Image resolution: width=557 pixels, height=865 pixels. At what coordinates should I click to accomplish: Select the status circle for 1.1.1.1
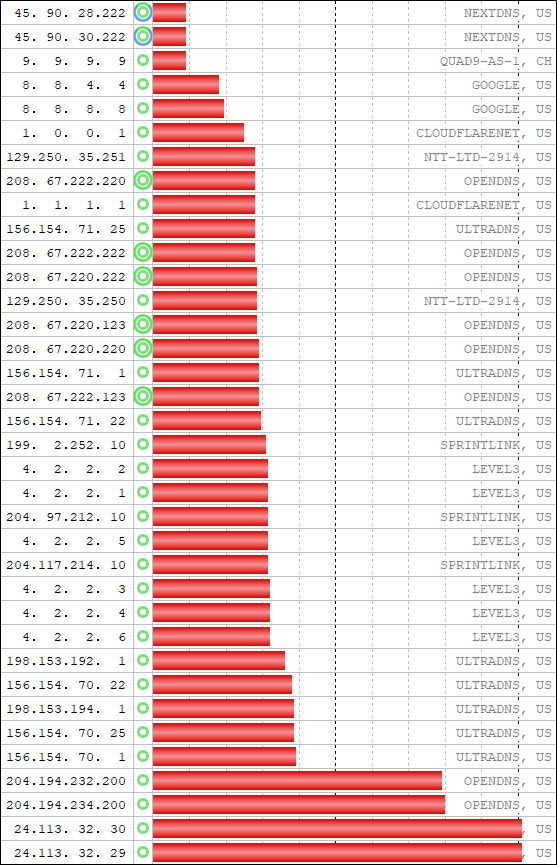(143, 204)
